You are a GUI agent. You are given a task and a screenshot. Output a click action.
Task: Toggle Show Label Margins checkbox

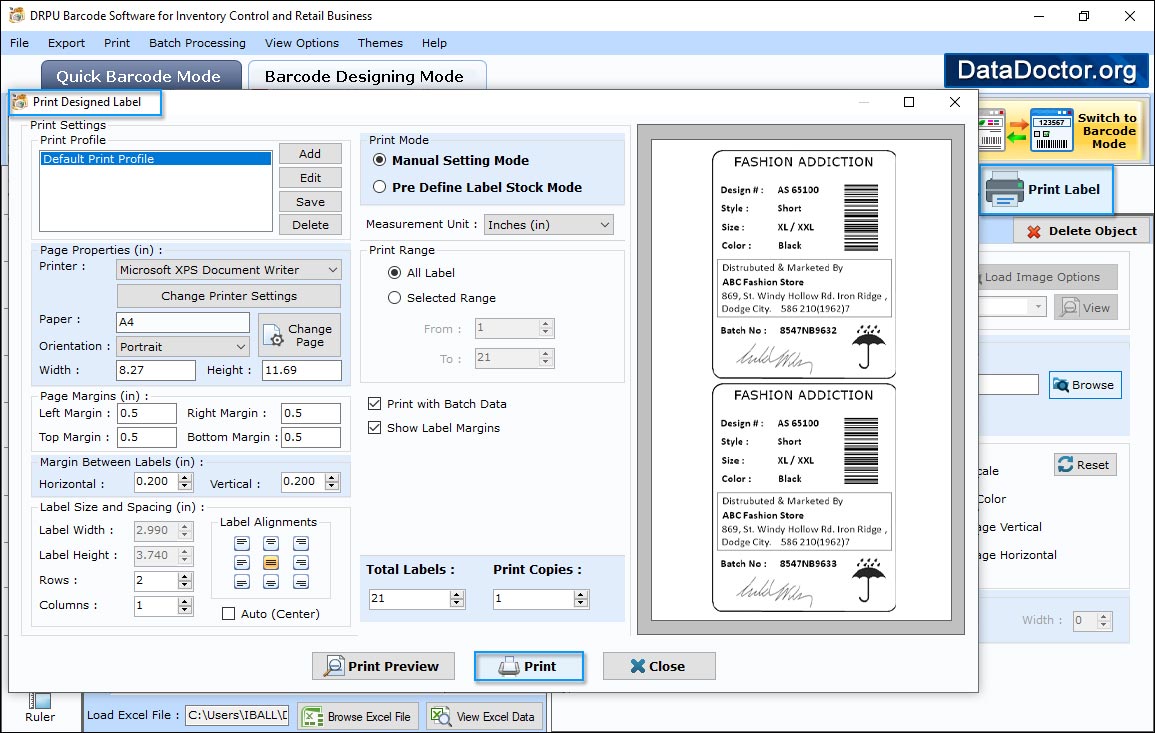coord(374,428)
